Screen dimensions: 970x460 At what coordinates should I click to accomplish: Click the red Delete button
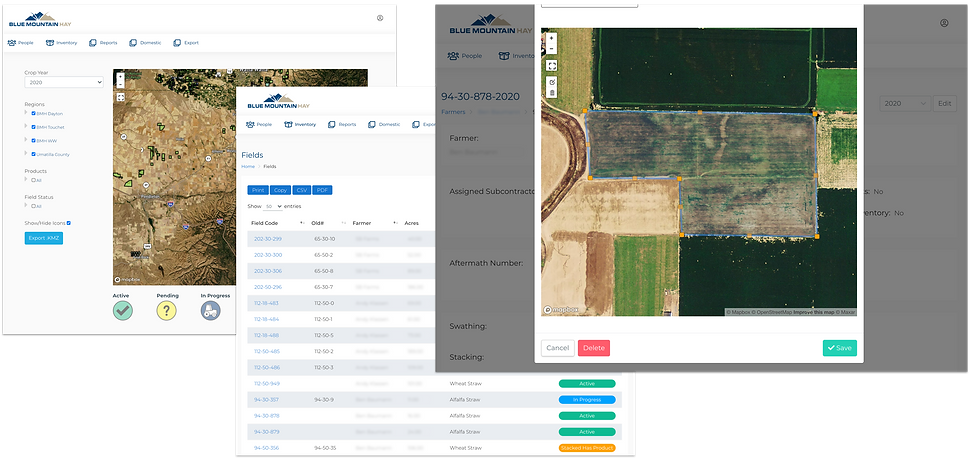(x=594, y=348)
